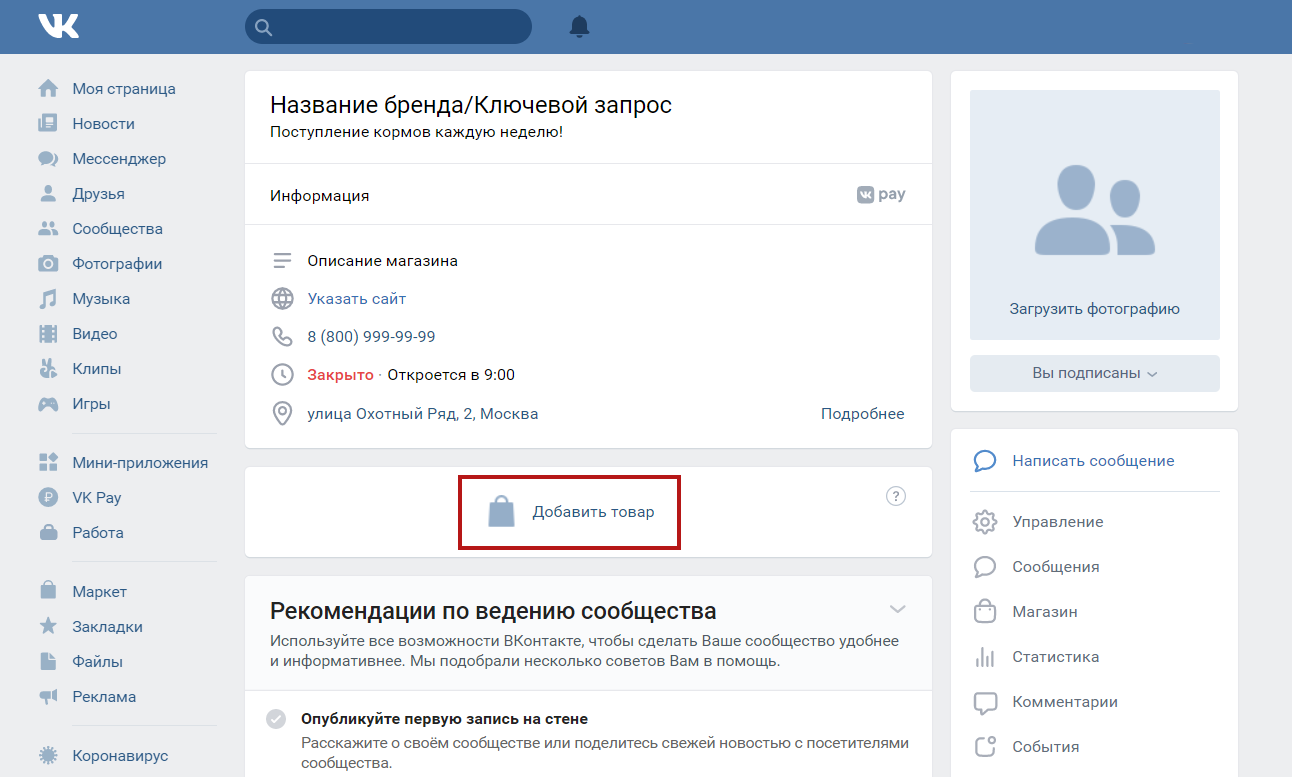Image resolution: width=1292 pixels, height=777 pixels.
Task: Click the camera icon beside Фотографии
Action: (48, 263)
